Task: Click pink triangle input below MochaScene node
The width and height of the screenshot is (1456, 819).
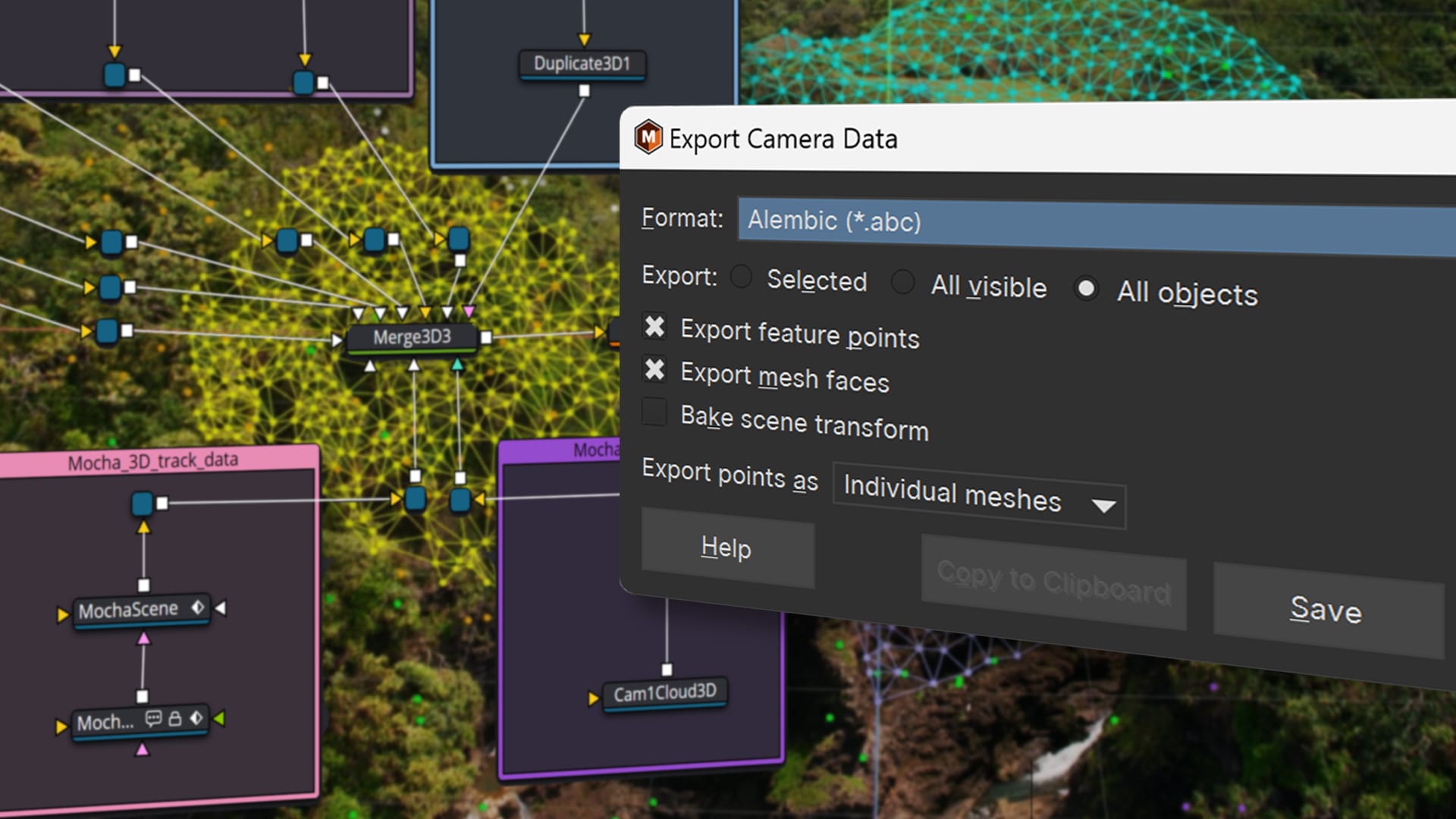Action: (x=143, y=639)
